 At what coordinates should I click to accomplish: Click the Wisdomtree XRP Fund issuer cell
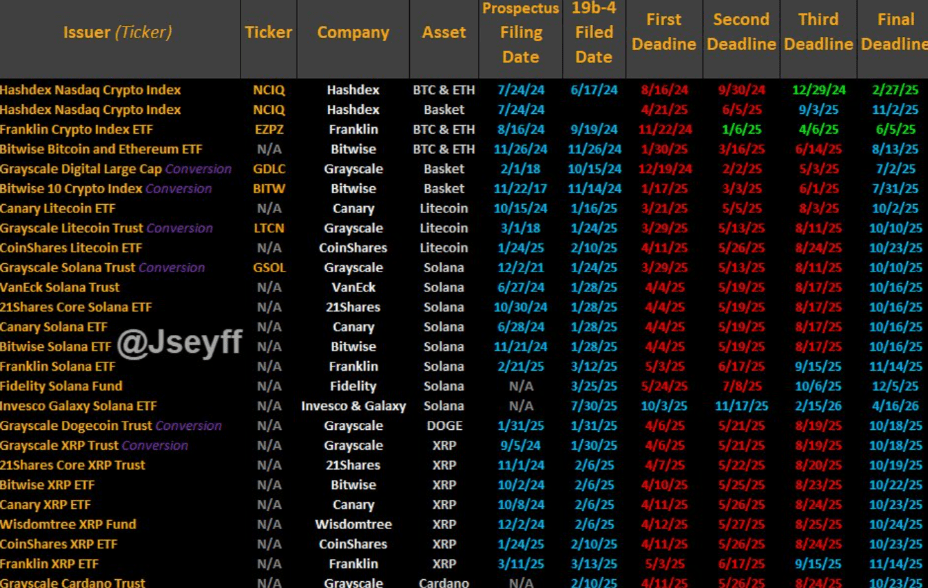pos(68,524)
